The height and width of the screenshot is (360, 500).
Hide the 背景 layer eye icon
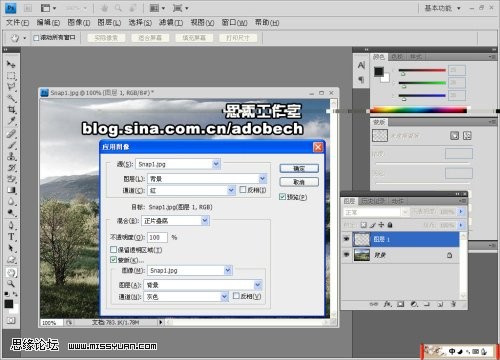click(x=347, y=255)
